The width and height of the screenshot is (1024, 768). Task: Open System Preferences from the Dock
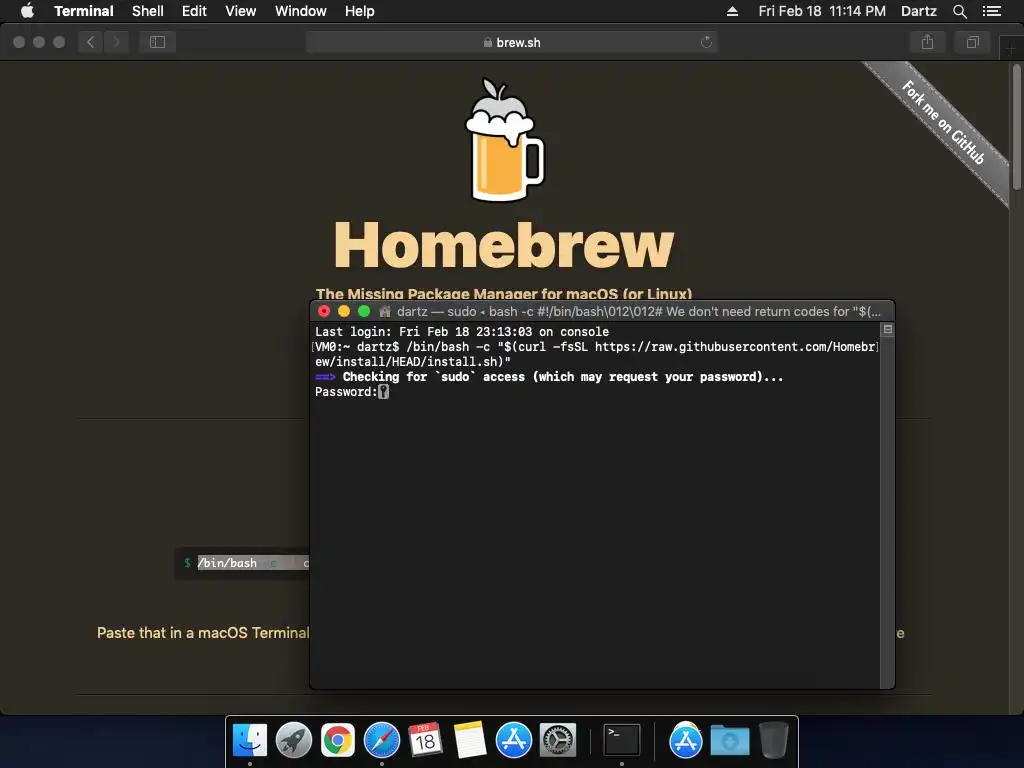tap(557, 741)
